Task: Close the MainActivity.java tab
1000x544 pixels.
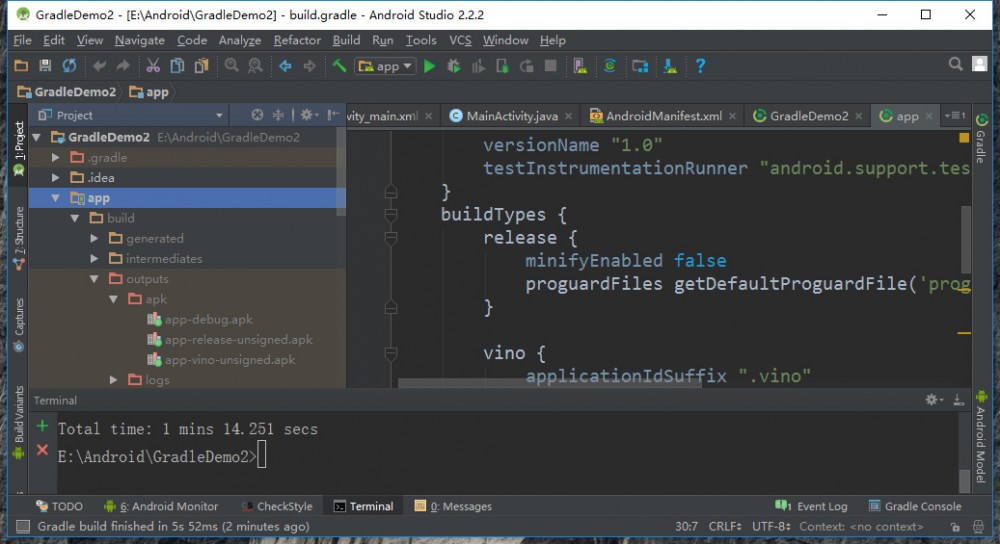Action: [x=568, y=116]
